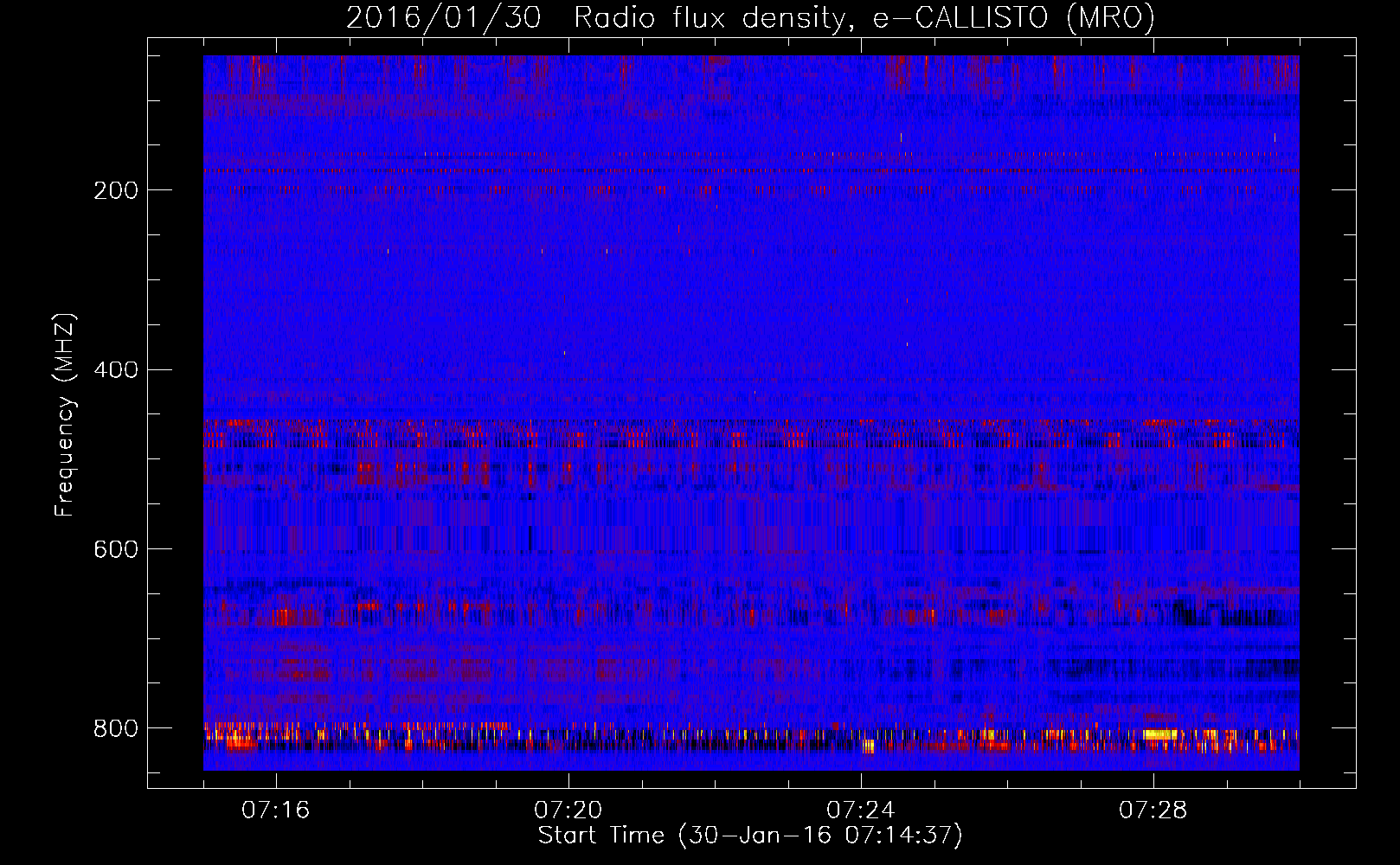Click the 'Frequency (MHZ)' axis label
This screenshot has width=1400, height=865.
(65, 415)
